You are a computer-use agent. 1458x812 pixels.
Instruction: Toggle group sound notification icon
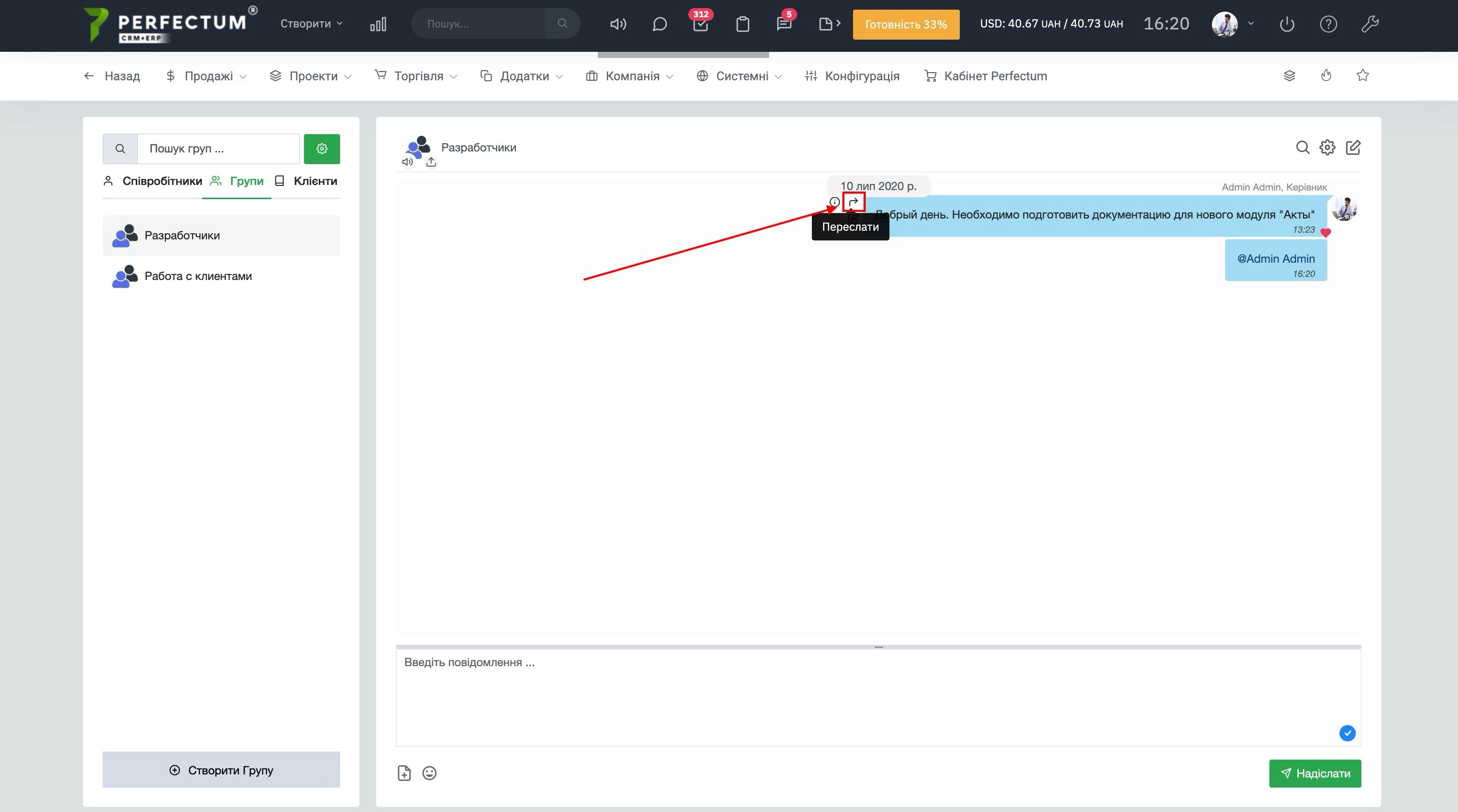click(407, 163)
